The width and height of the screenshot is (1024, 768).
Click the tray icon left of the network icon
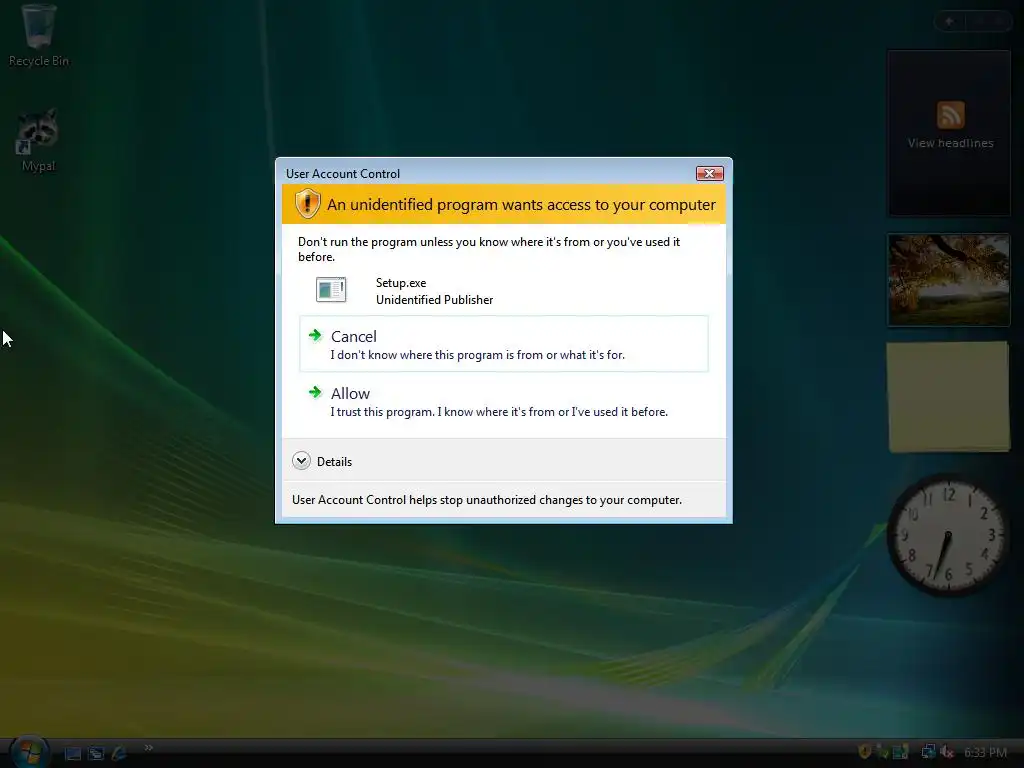[901, 752]
